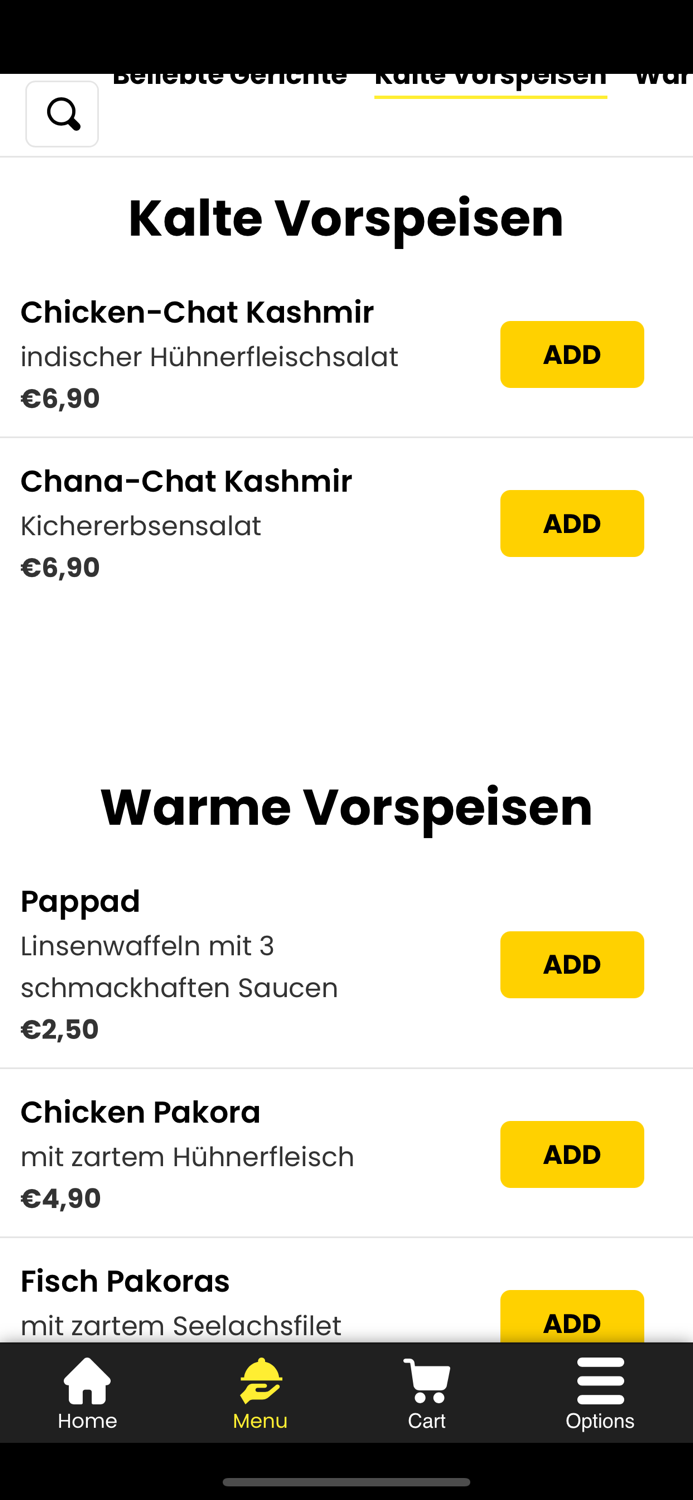Add Chana-Chat Kashmir to the cart
693x1500 pixels.
(x=572, y=523)
